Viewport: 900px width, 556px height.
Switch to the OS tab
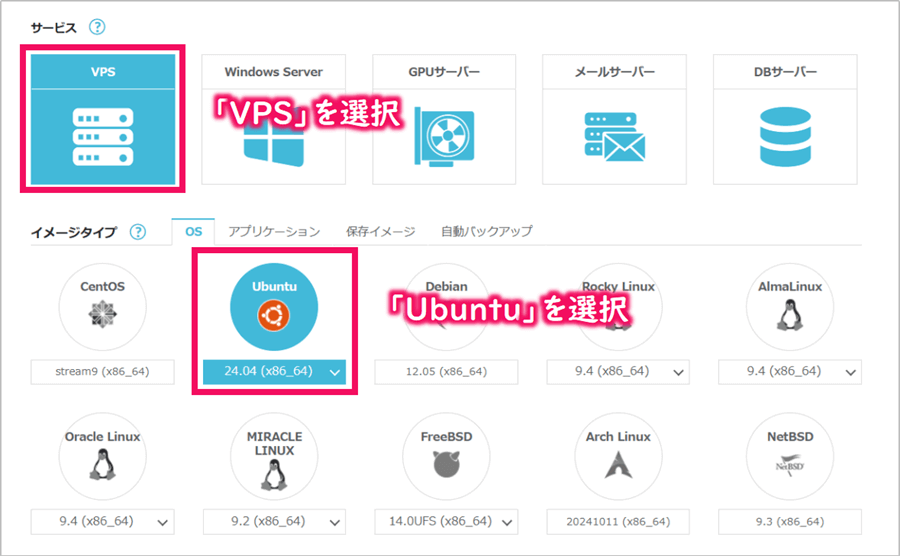(x=193, y=232)
